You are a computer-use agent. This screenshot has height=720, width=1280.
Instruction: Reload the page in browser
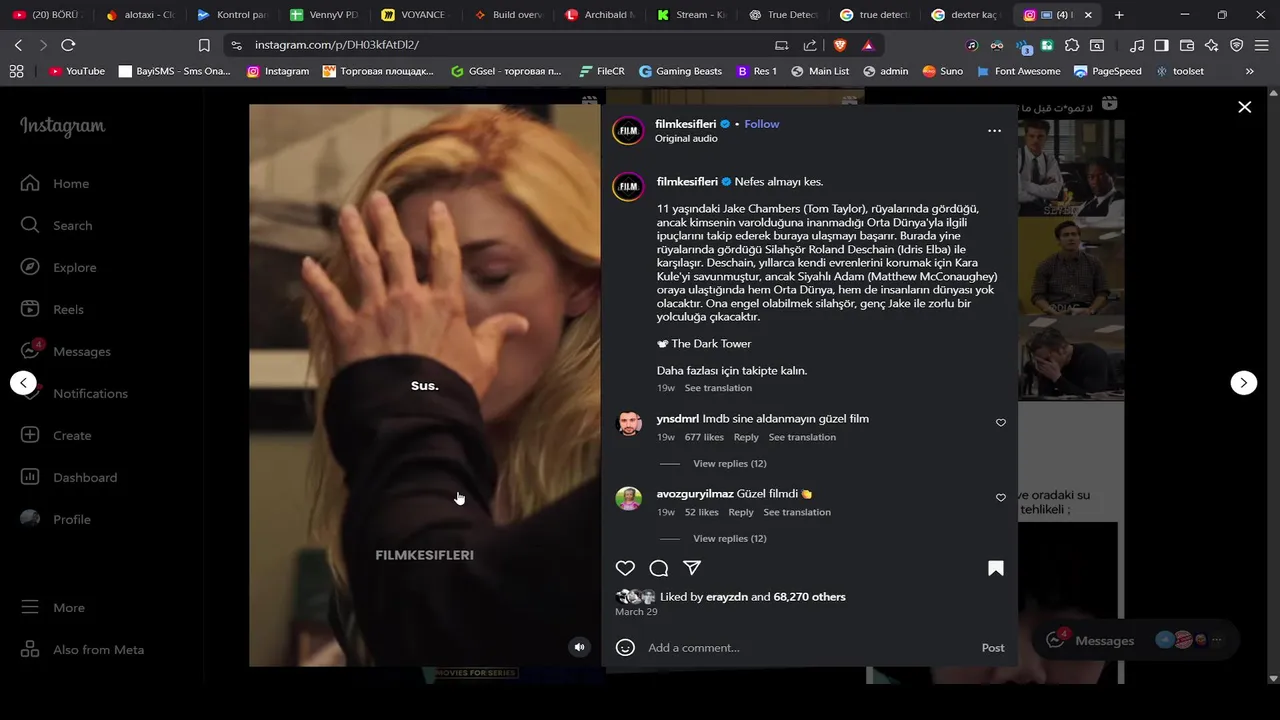point(68,45)
